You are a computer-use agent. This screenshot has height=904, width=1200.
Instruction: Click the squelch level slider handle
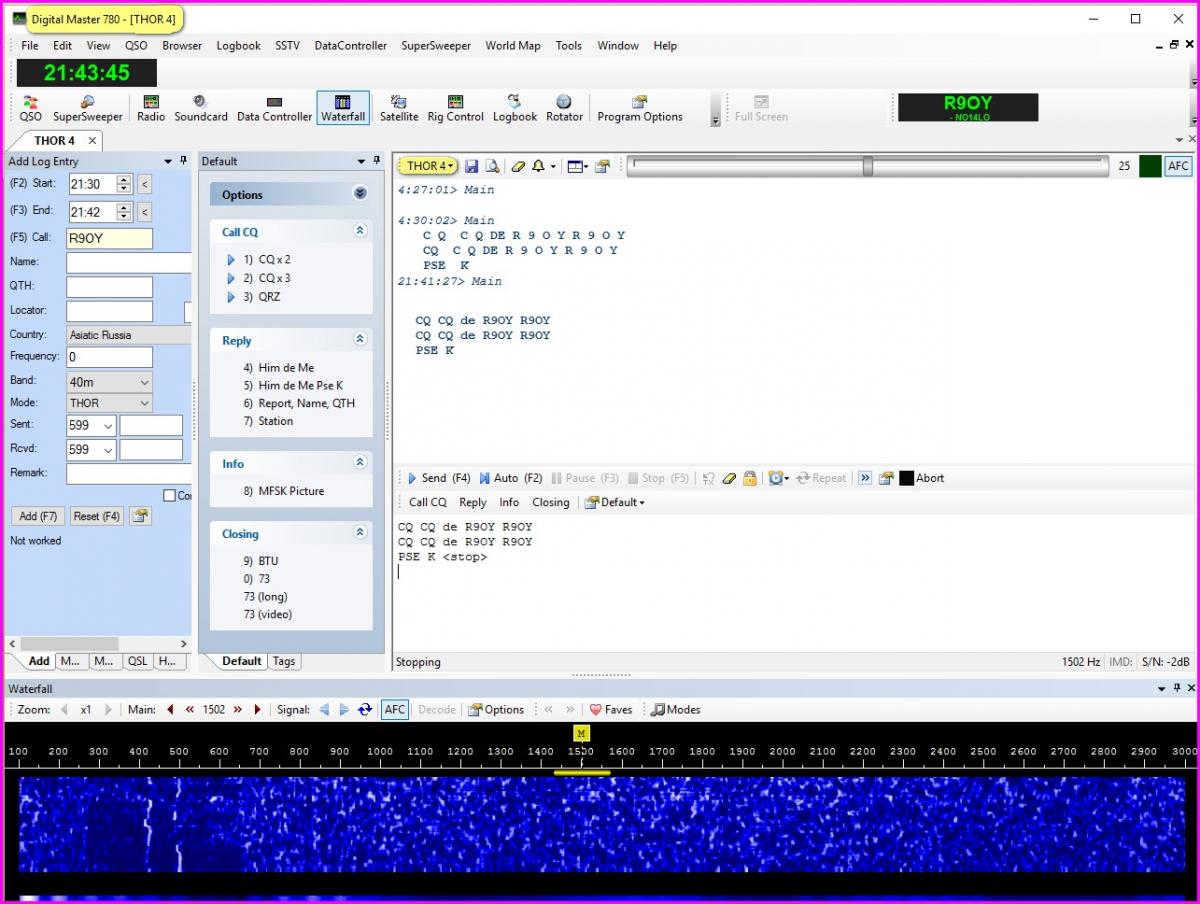(x=867, y=166)
